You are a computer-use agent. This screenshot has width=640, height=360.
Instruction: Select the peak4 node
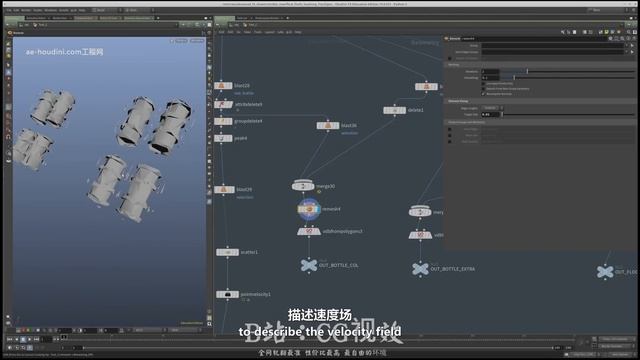tap(223, 138)
